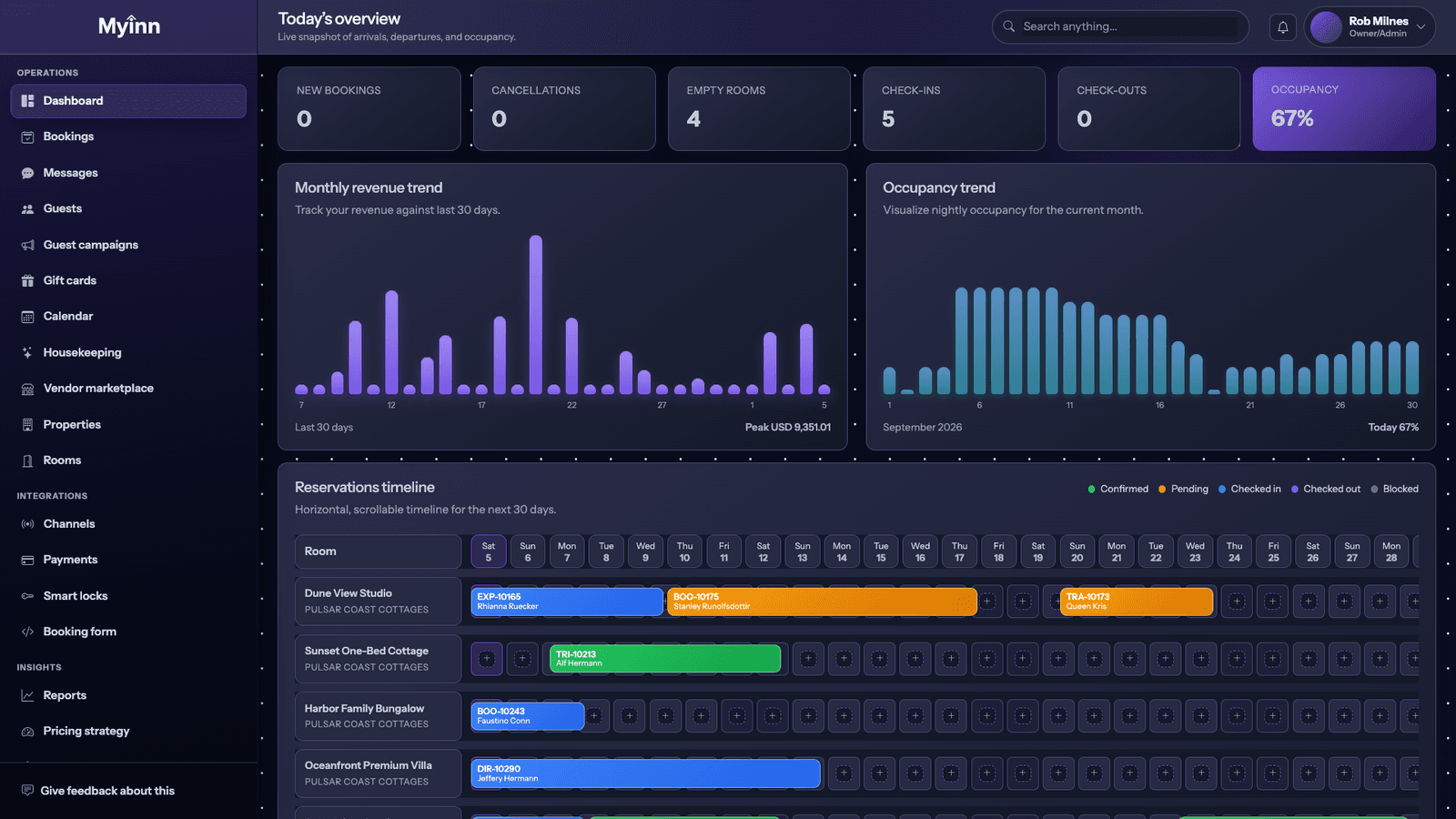Click the search magnifier icon

pos(1008,26)
